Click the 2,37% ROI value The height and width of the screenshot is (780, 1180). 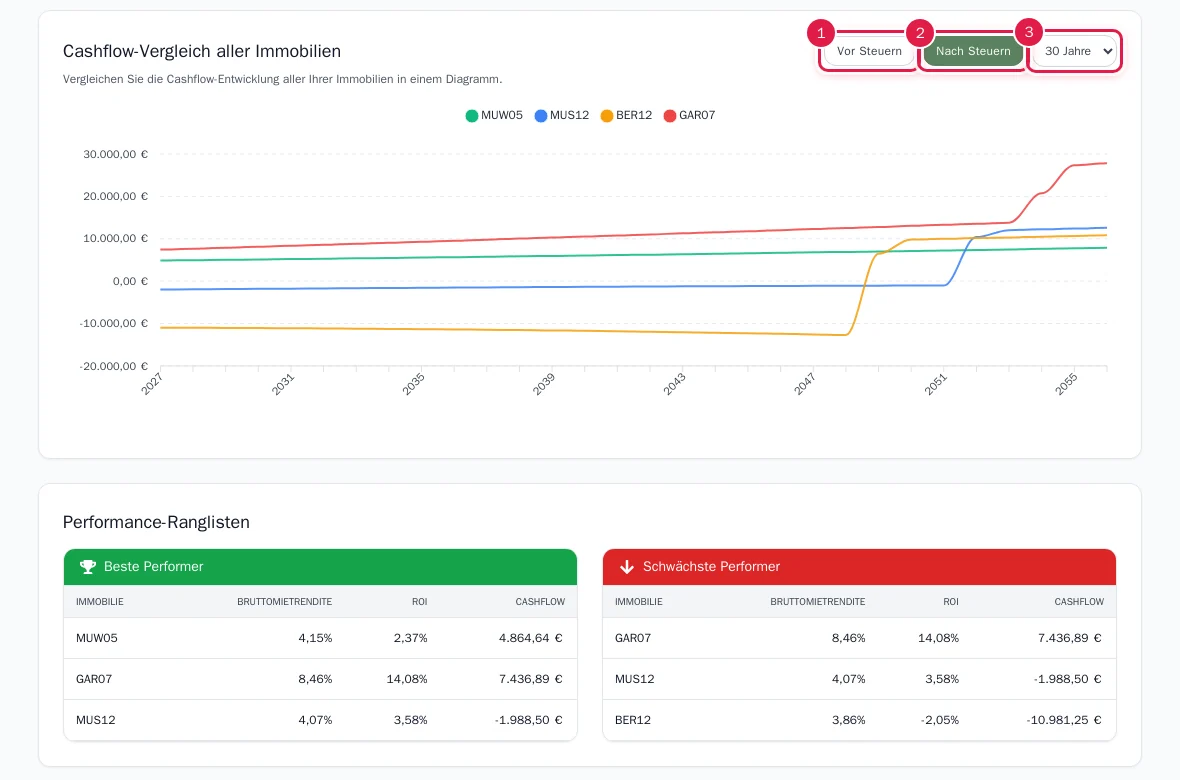point(410,638)
